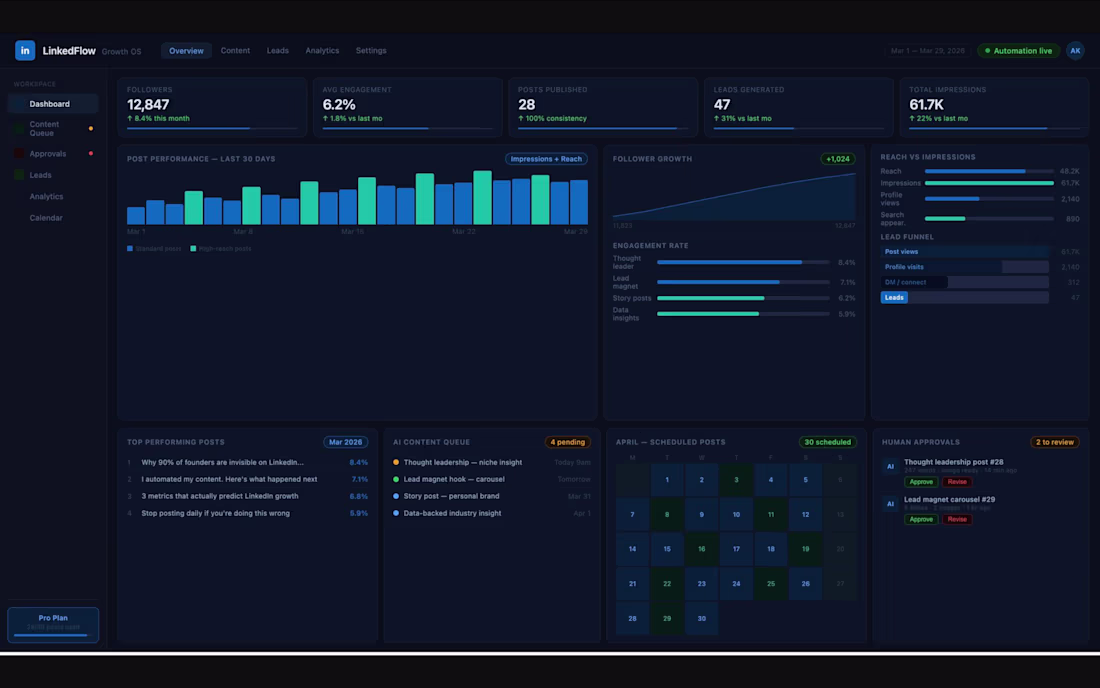Open the AK user avatar menu
The height and width of the screenshot is (688, 1100).
[x=1074, y=50]
